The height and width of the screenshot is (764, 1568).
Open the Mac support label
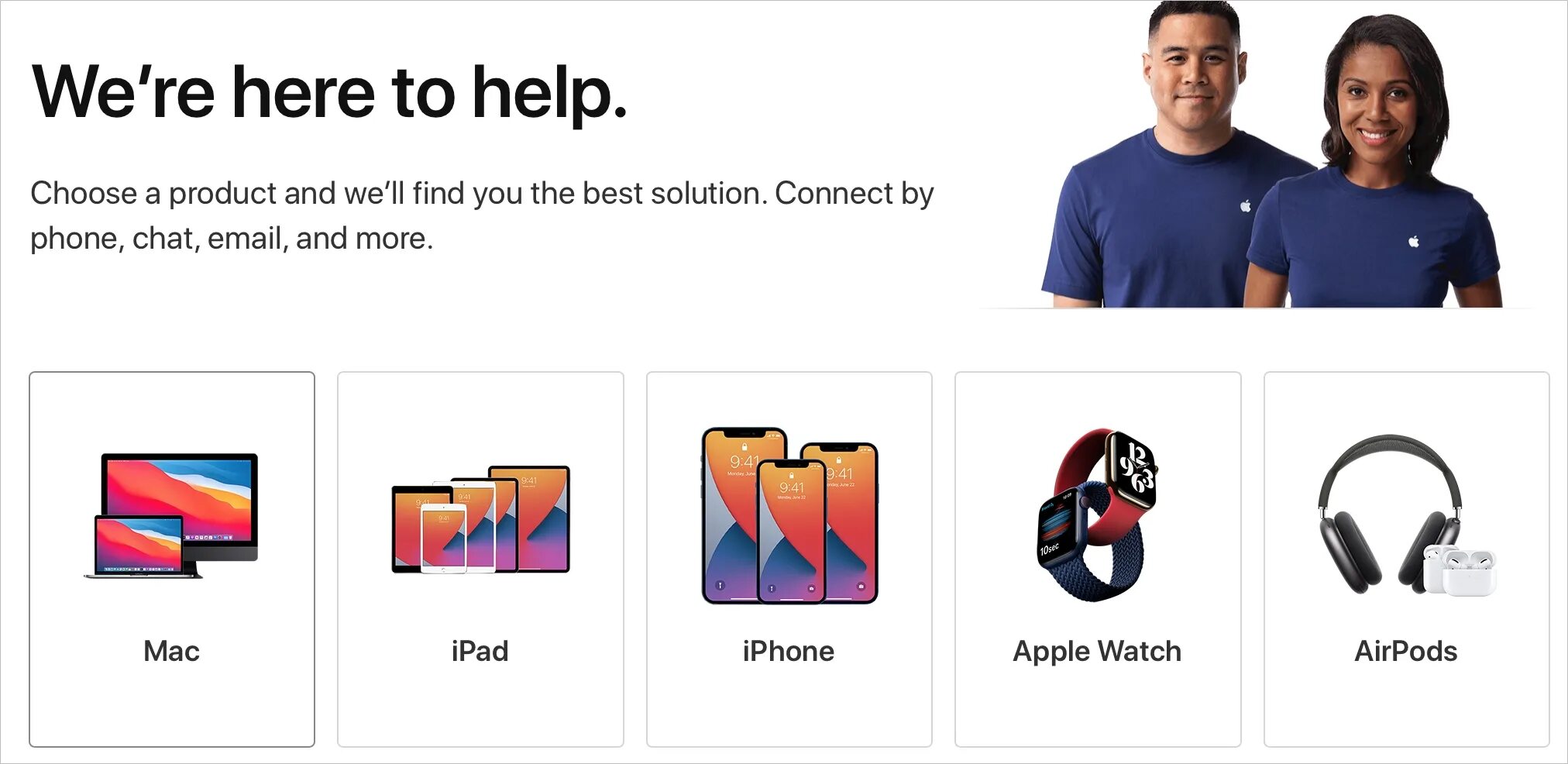(171, 651)
